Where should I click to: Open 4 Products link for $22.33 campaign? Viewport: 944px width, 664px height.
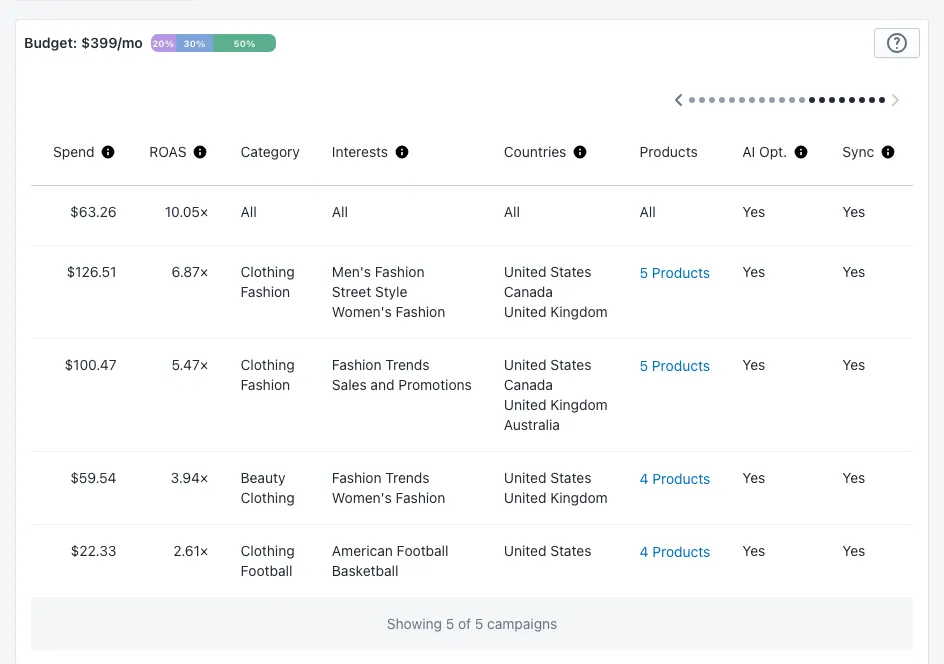[674, 552]
